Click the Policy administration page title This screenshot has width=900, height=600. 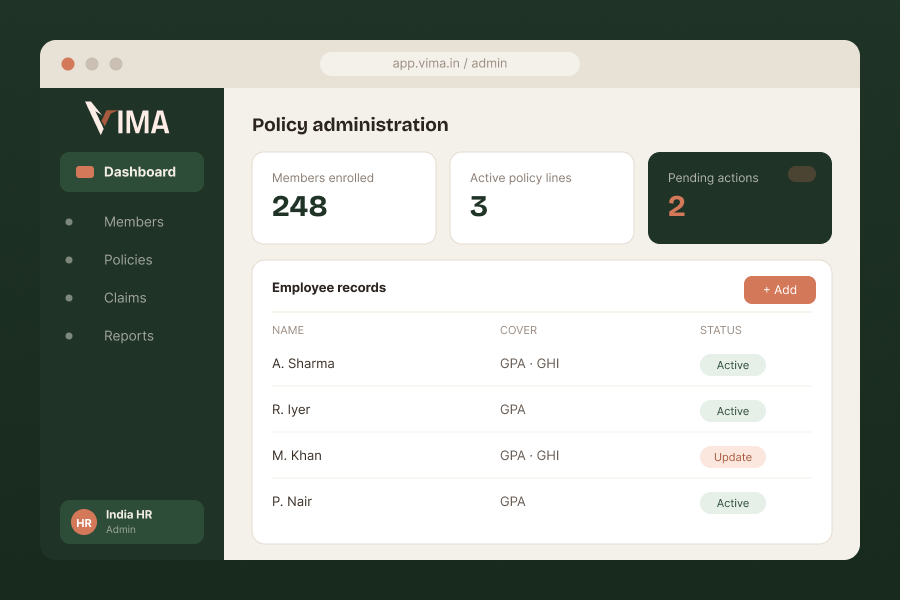coord(350,125)
